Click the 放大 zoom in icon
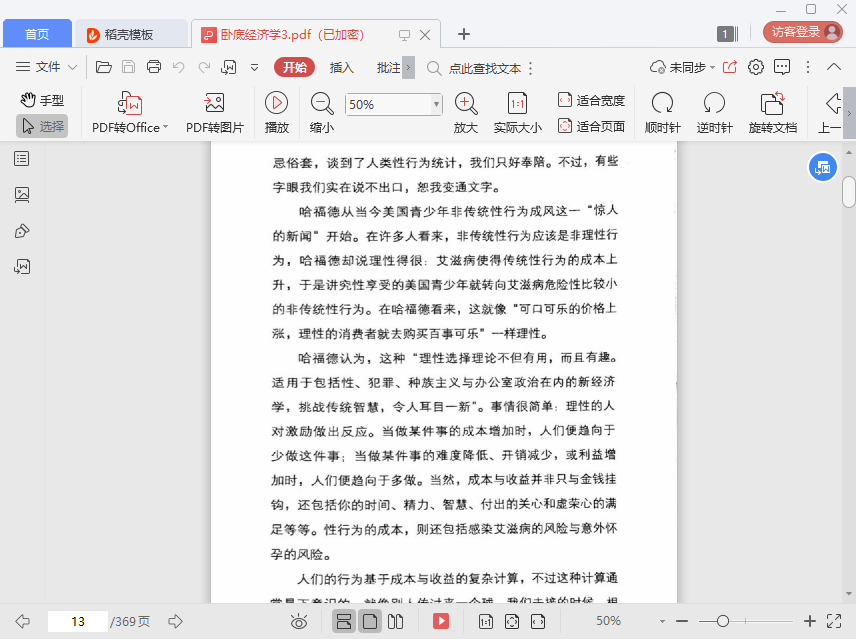Image resolution: width=856 pixels, height=639 pixels. pos(466,112)
